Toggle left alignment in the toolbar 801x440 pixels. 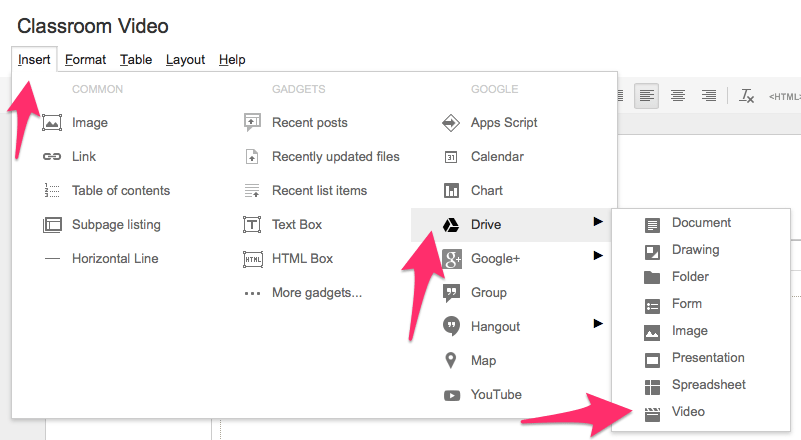point(647,96)
